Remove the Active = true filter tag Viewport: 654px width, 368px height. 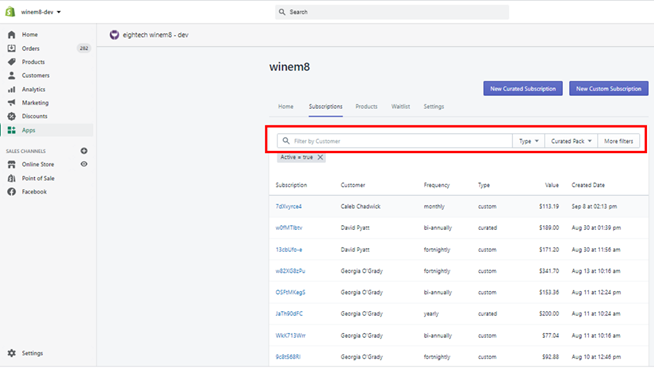pos(320,157)
